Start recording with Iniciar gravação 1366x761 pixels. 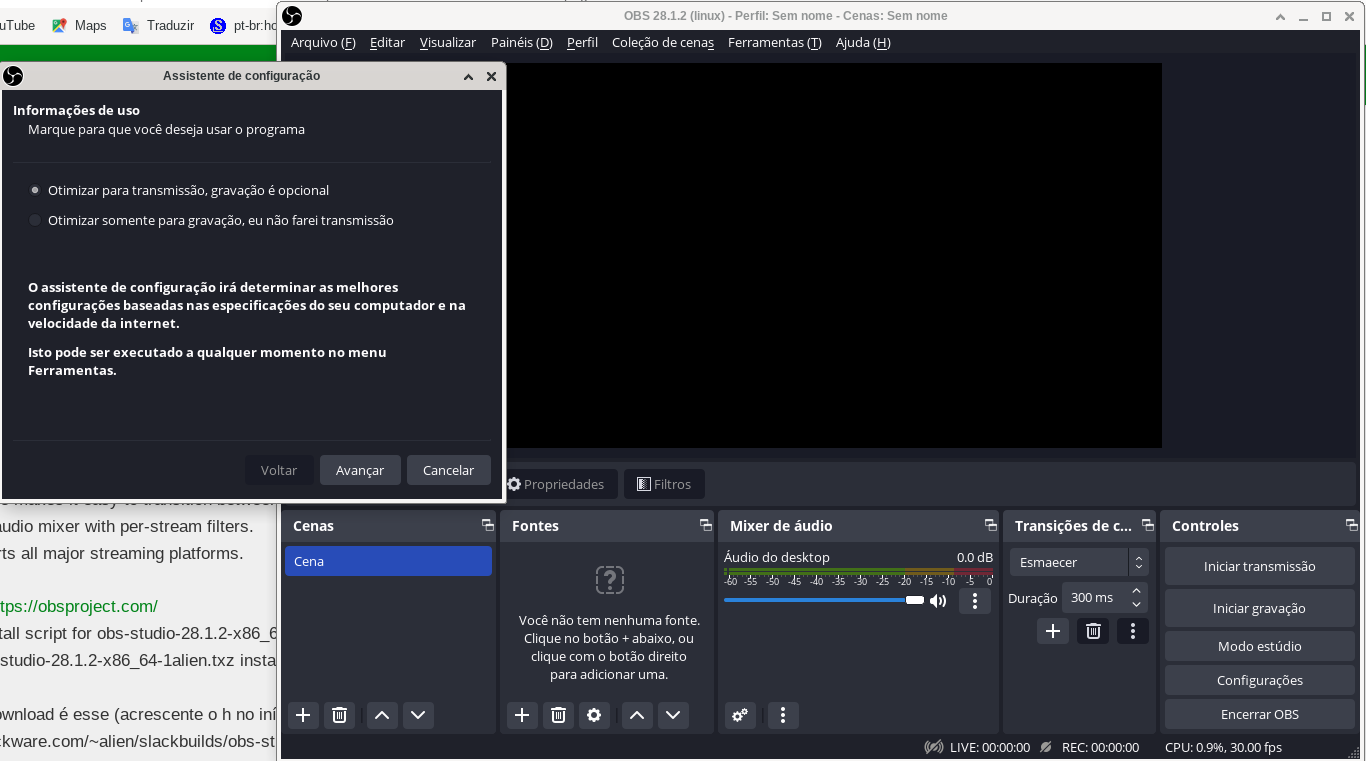click(1259, 608)
